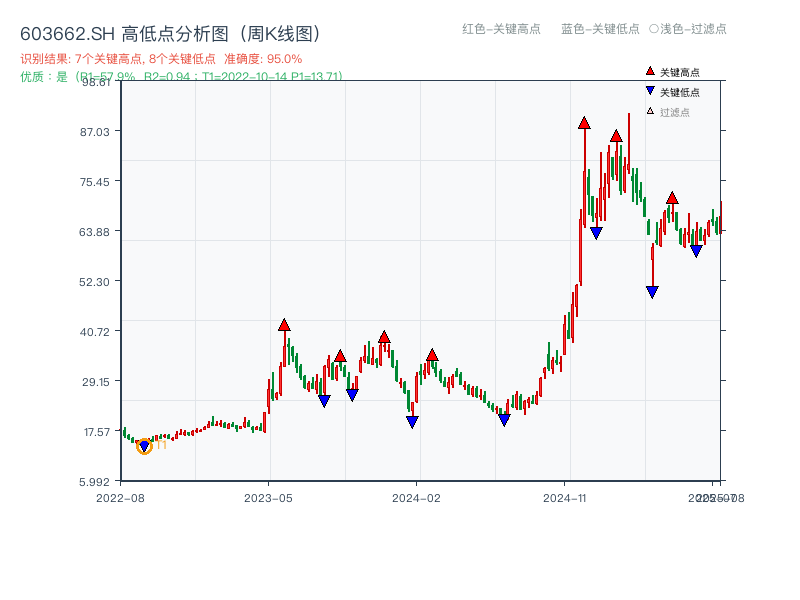This screenshot has width=800, height=600.
Task: Select the blue 关键低点 triangle near 2024-02
Action: [410, 423]
